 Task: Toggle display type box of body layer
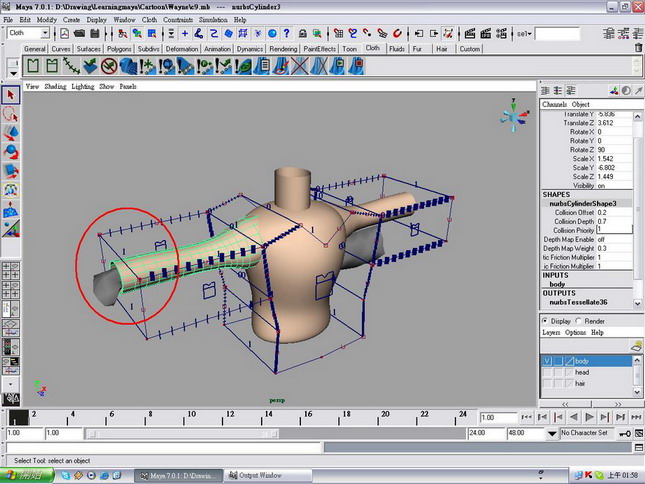[558, 361]
